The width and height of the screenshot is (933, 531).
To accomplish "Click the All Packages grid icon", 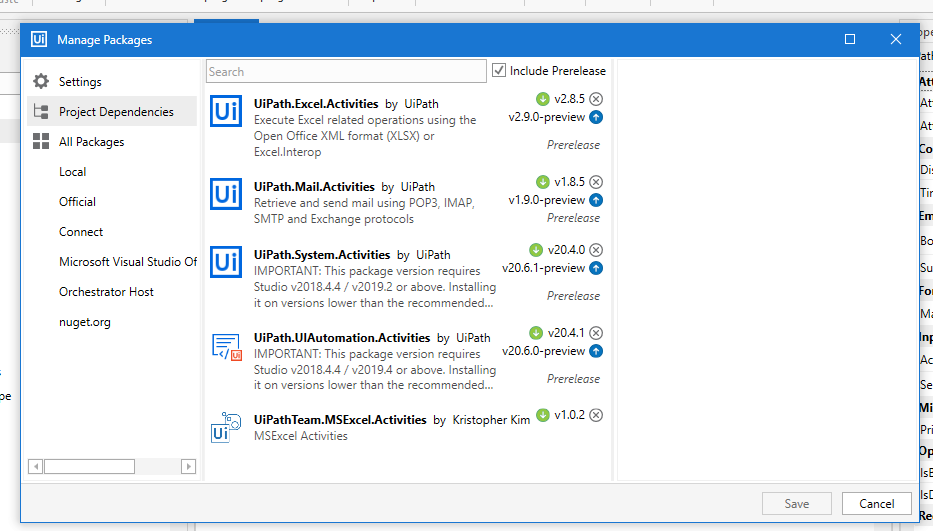I will (x=40, y=141).
